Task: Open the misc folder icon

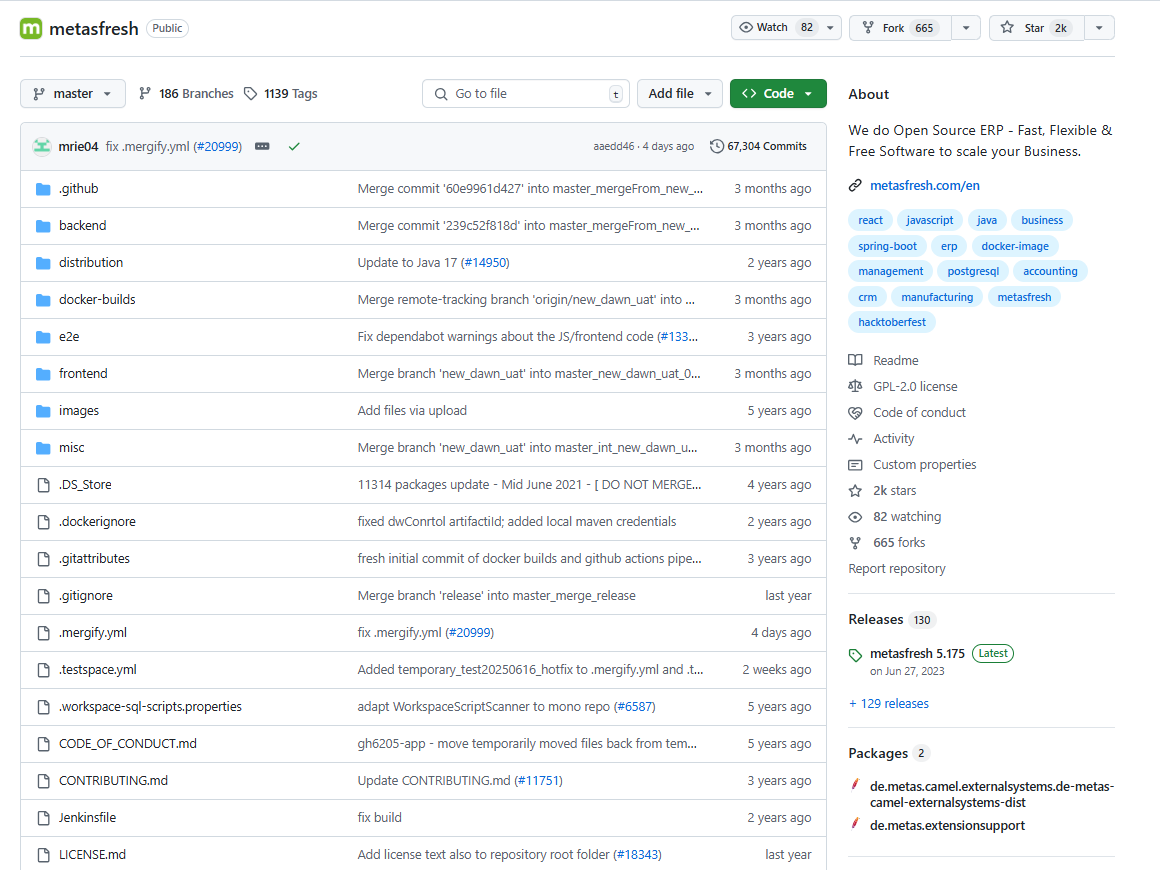Action: 44,448
